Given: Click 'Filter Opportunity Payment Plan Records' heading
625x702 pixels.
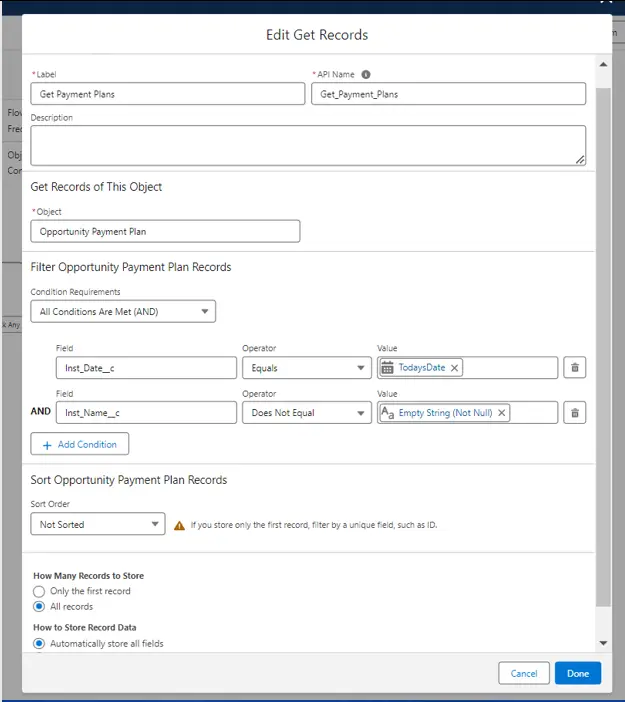Looking at the screenshot, I should (131, 267).
